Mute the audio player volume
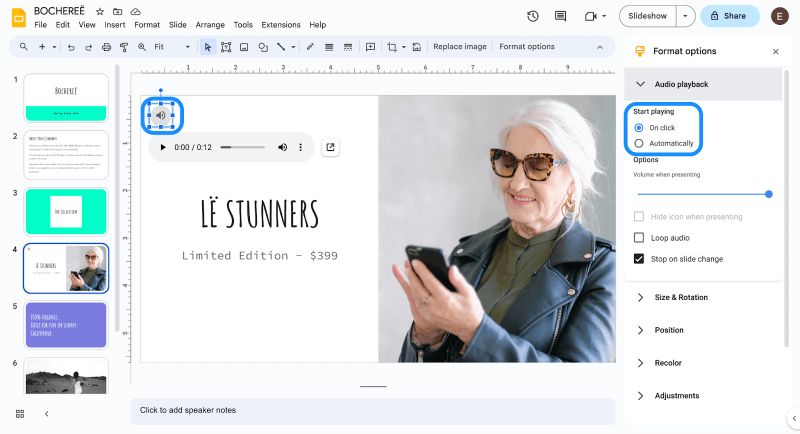 coord(282,147)
